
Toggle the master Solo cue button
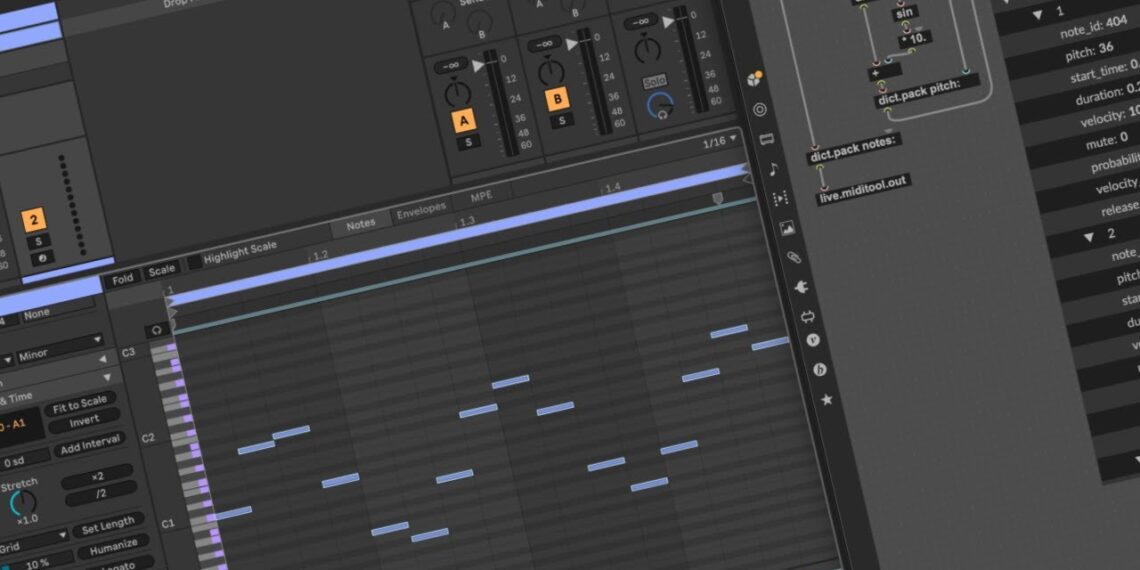654,83
